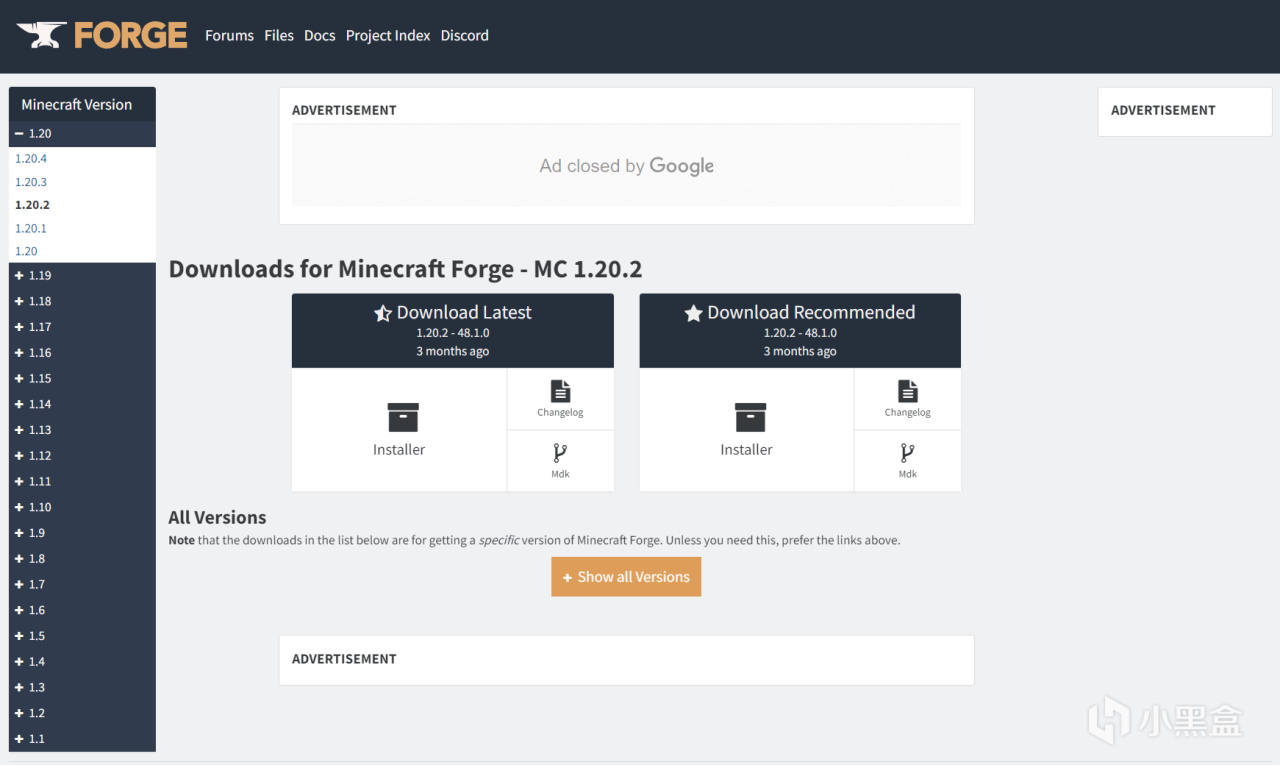Expand the 1.13 version group

tap(82, 430)
